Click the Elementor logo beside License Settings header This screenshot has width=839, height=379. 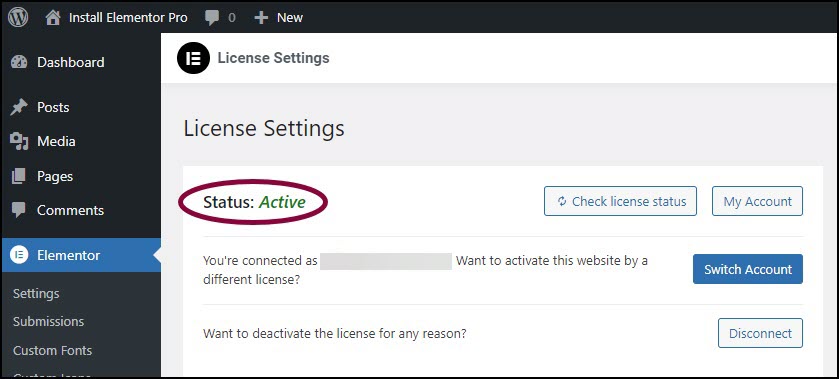coord(193,58)
